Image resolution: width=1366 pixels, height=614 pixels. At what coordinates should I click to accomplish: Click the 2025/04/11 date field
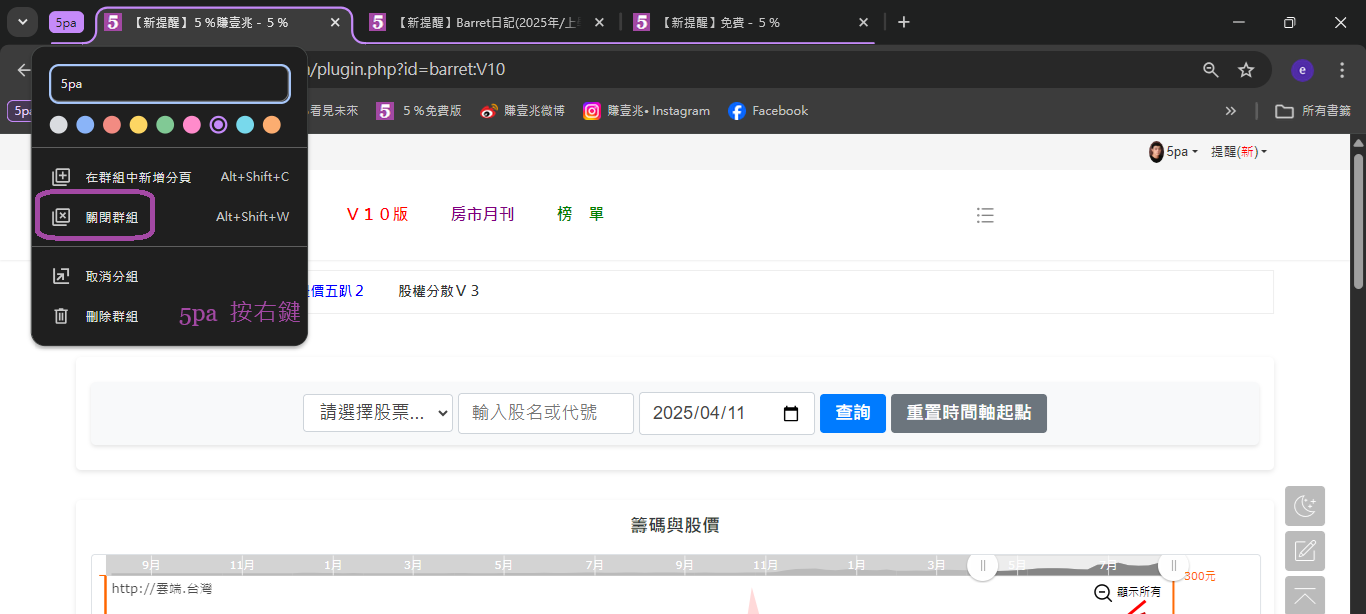(x=727, y=413)
